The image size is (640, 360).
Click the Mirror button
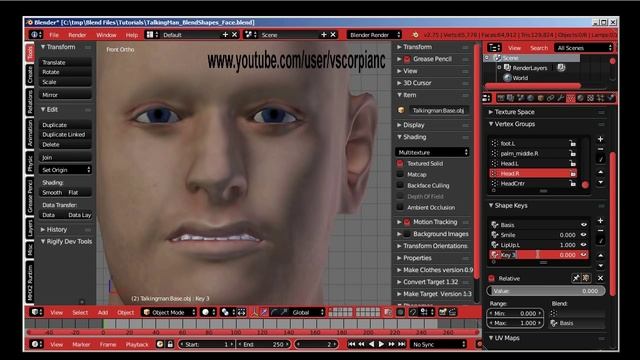(65, 95)
